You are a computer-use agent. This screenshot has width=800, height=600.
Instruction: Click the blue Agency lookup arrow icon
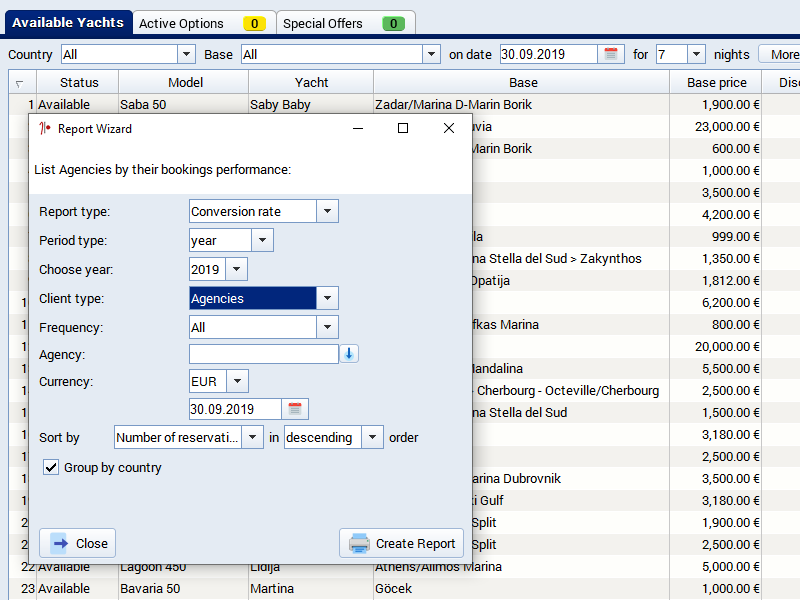[x=349, y=354]
